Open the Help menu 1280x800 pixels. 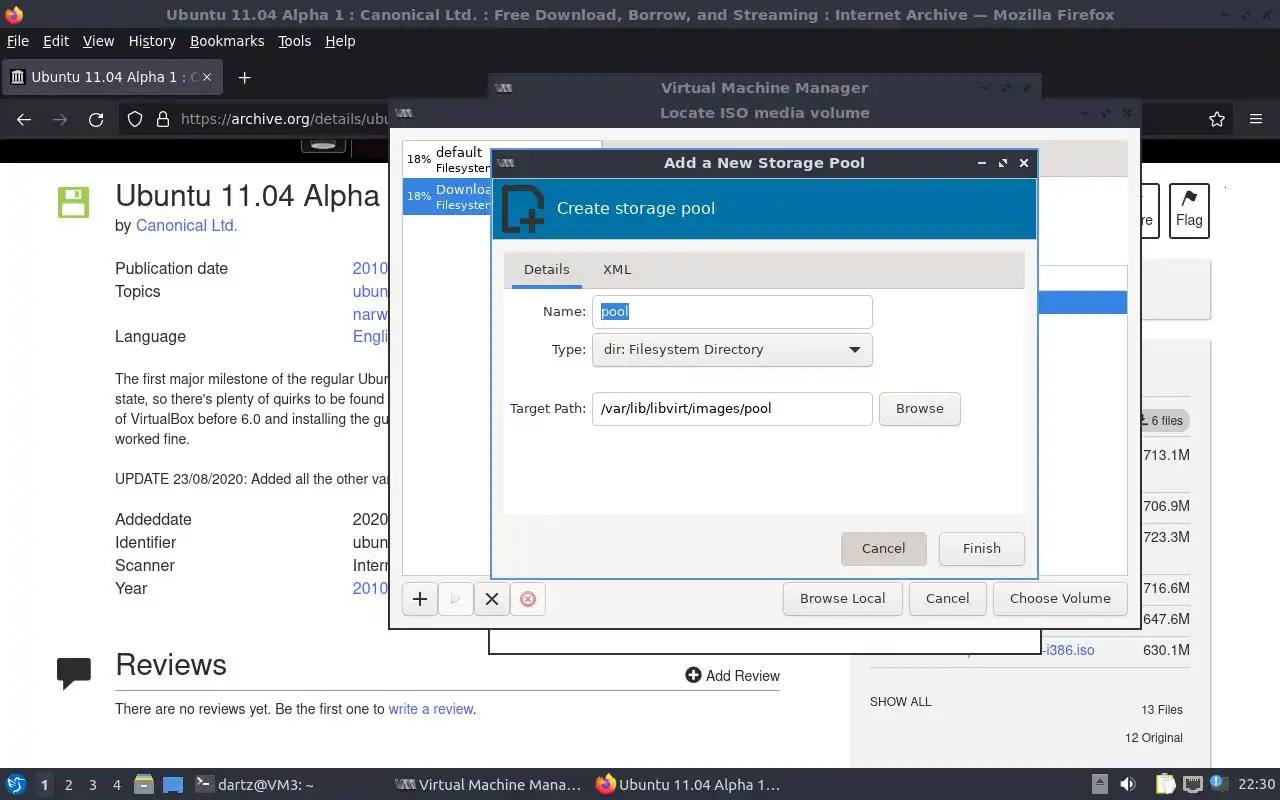click(340, 41)
